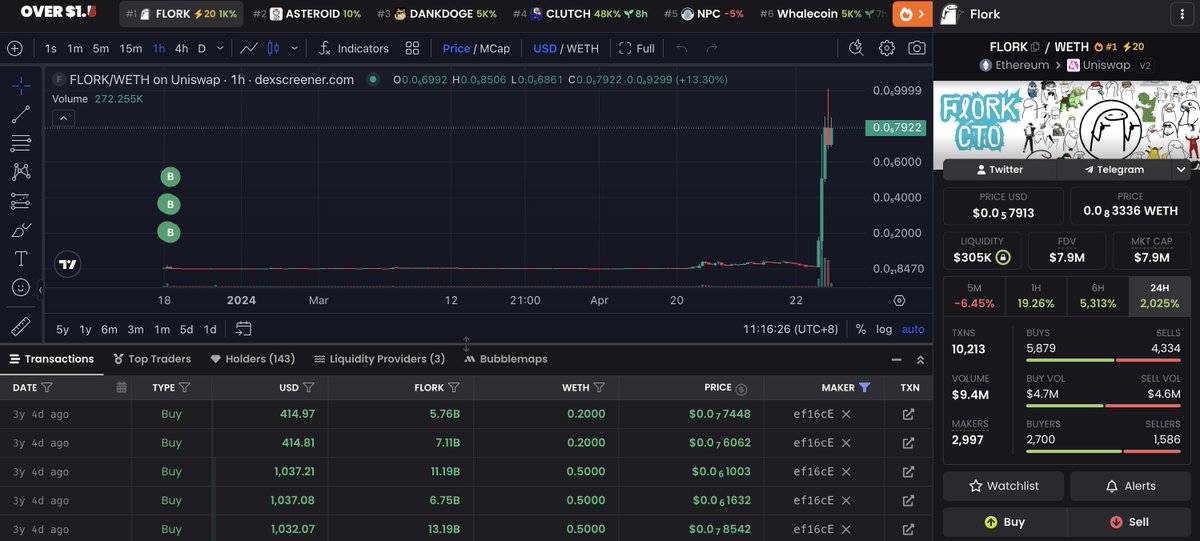Open Indicators menu
This screenshot has height=541, width=1200.
[353, 48]
